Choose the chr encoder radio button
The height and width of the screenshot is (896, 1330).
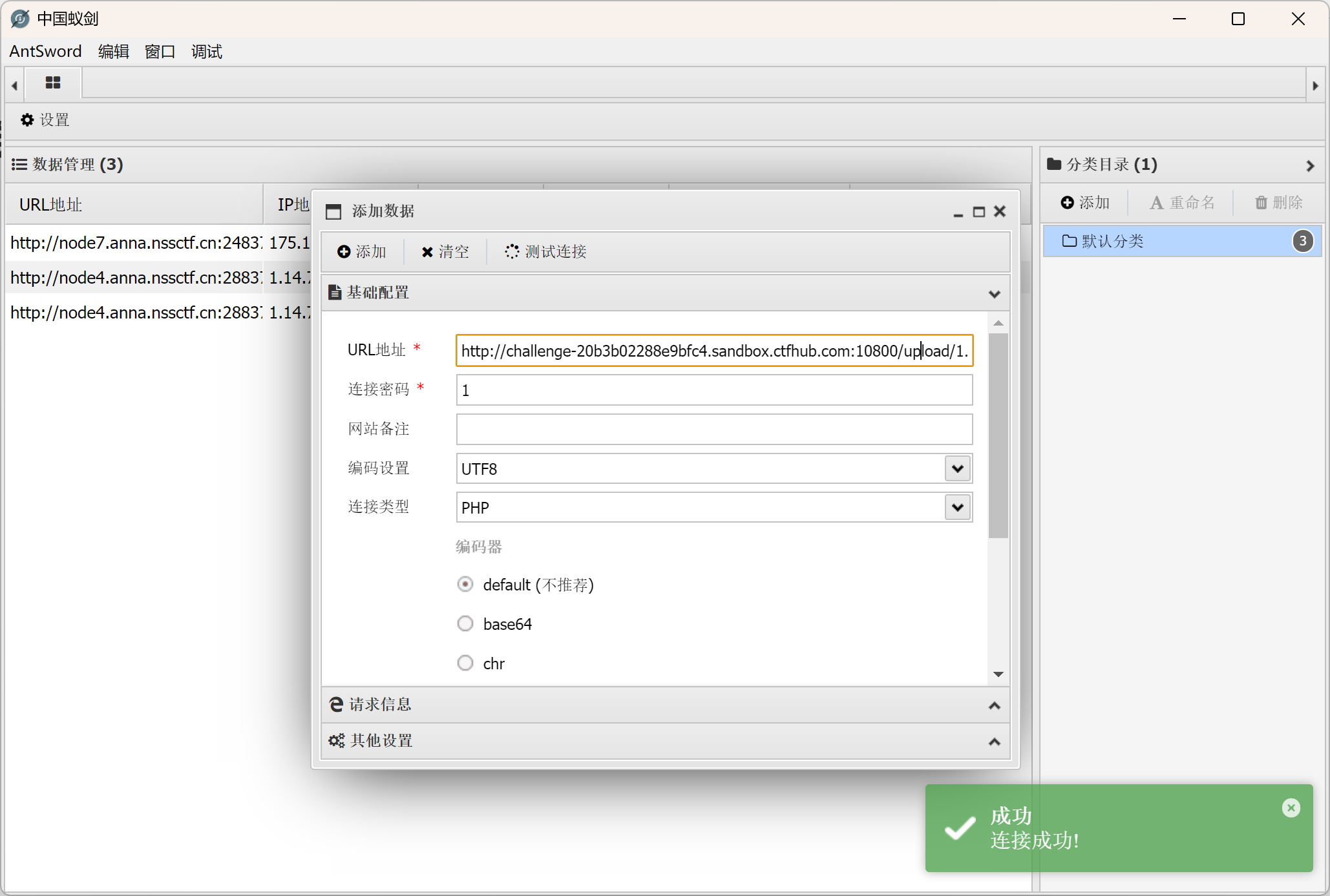coord(465,663)
